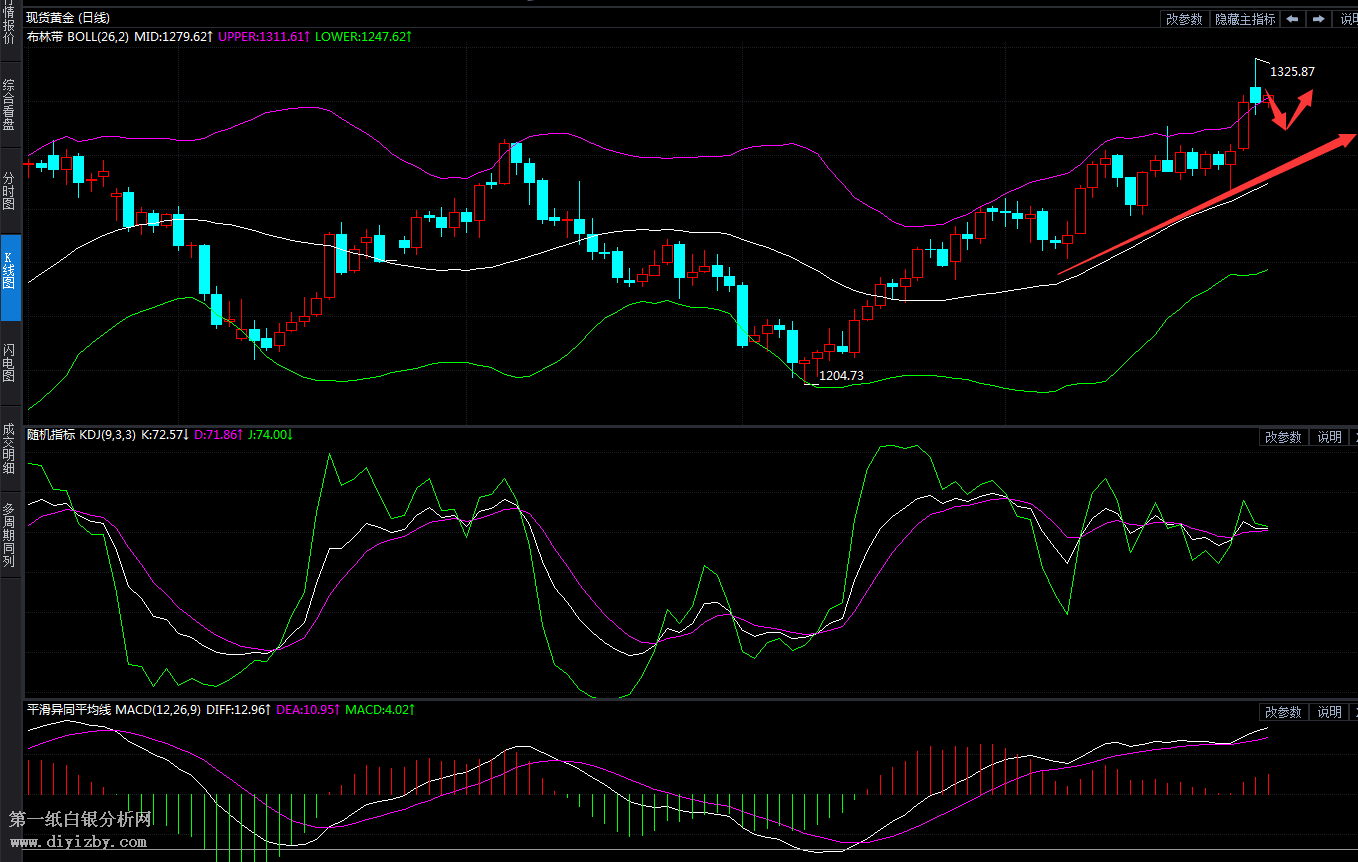Click the 随机指标 KDJ(9,3,3) label
The width and height of the screenshot is (1358, 862).
82,435
